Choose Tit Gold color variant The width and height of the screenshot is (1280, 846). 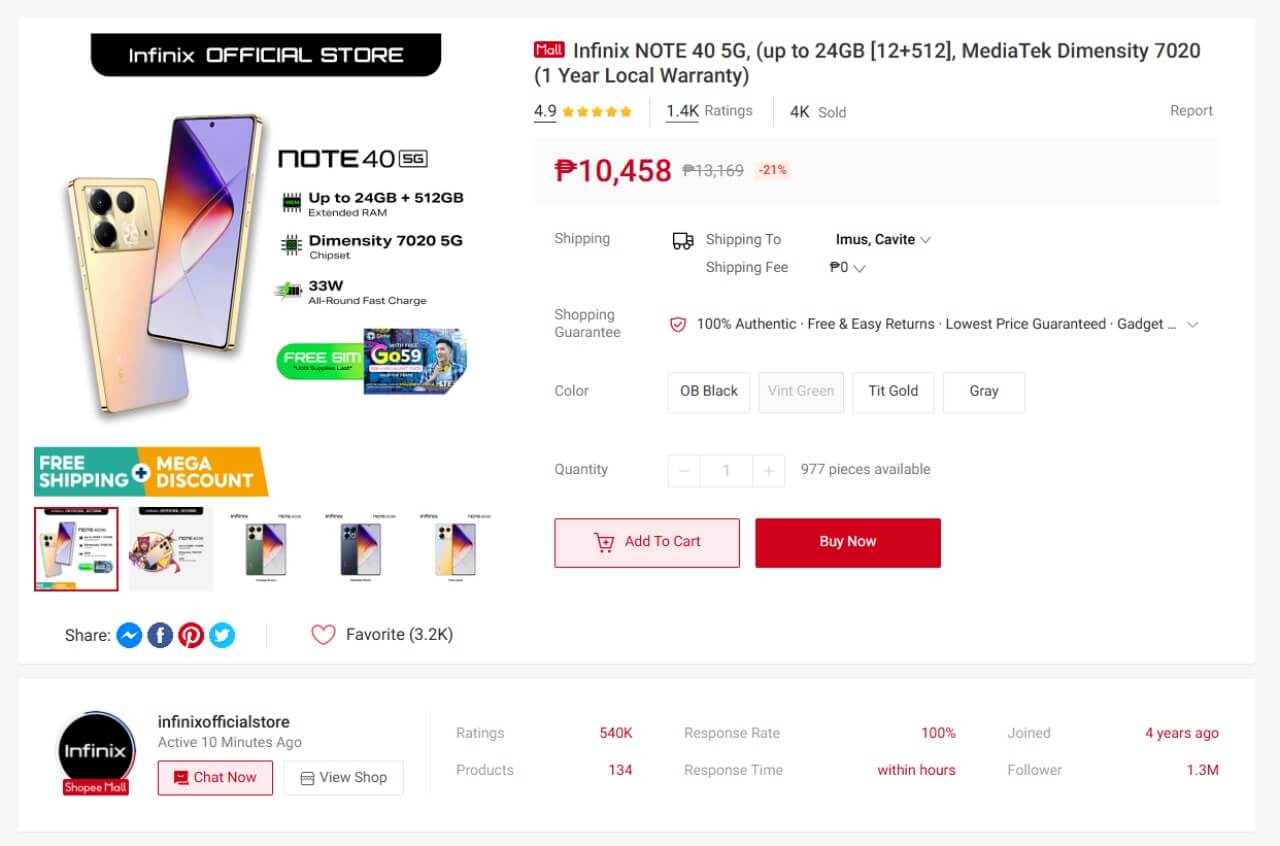tap(893, 392)
